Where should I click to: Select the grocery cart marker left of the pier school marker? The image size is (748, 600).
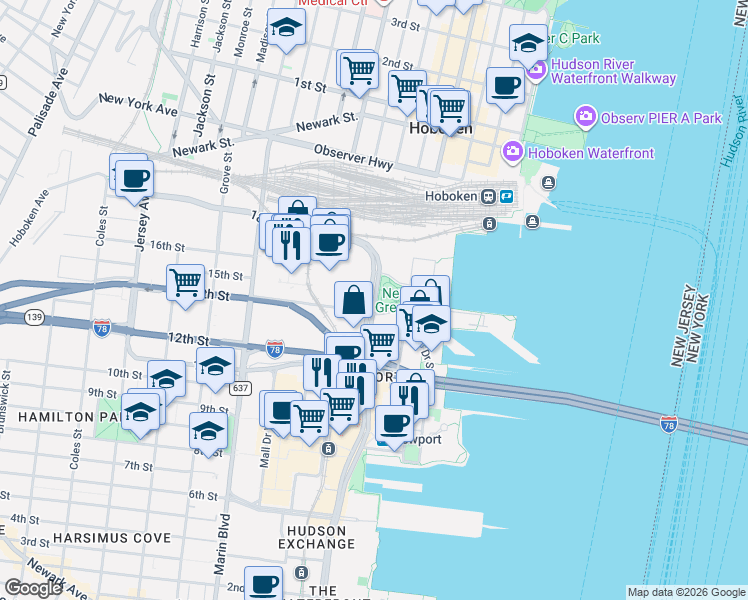coord(406,322)
